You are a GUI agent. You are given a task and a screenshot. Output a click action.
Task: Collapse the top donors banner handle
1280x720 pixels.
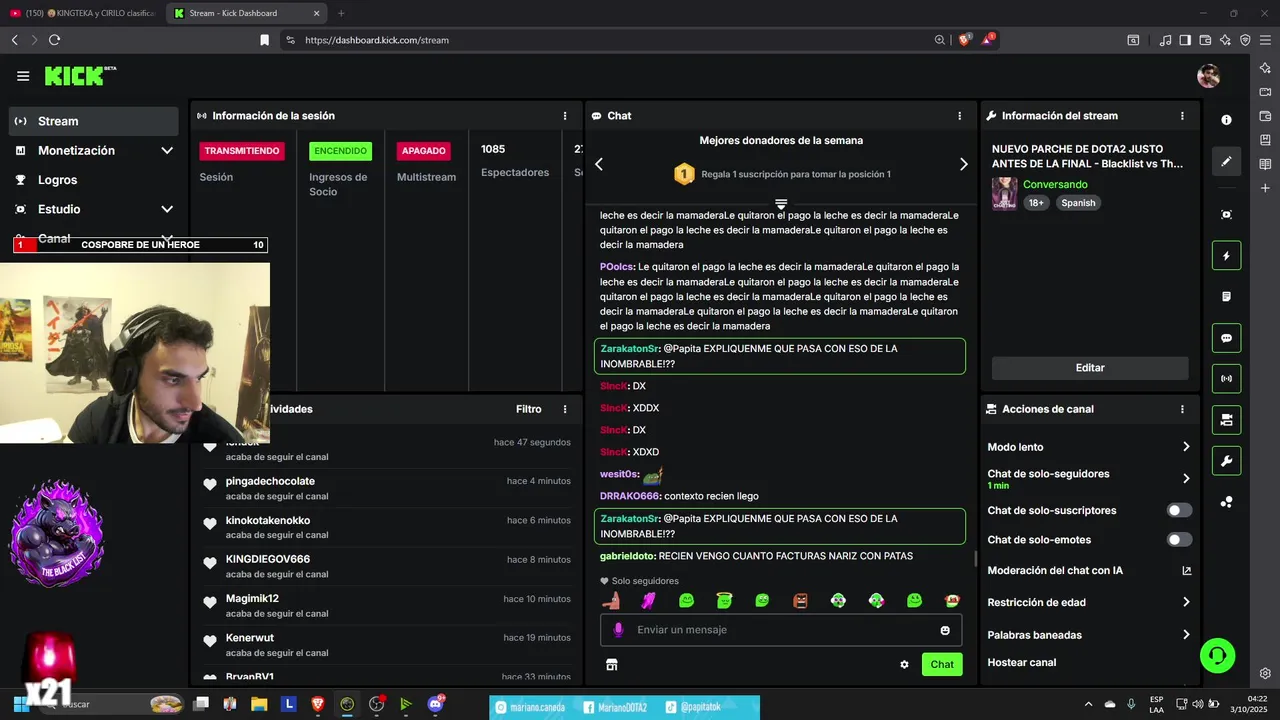(x=781, y=204)
